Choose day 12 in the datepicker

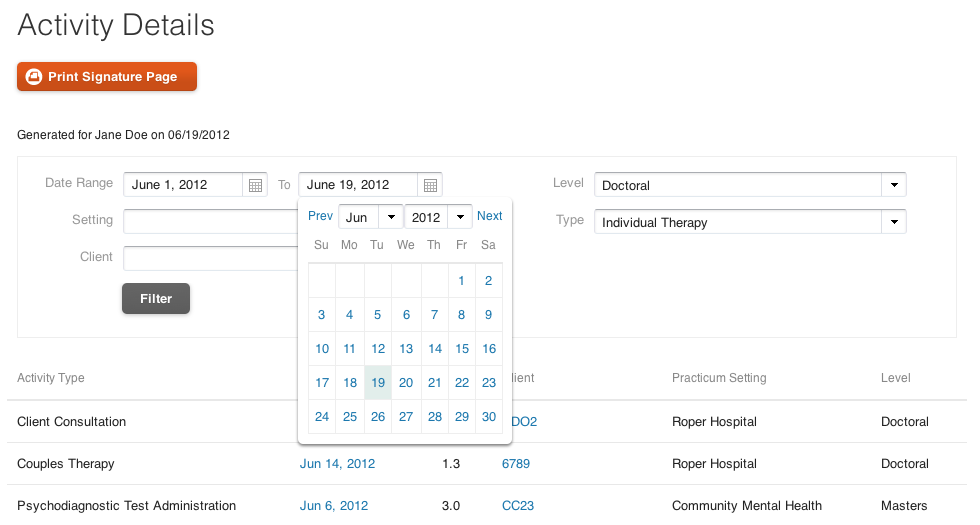(x=378, y=349)
